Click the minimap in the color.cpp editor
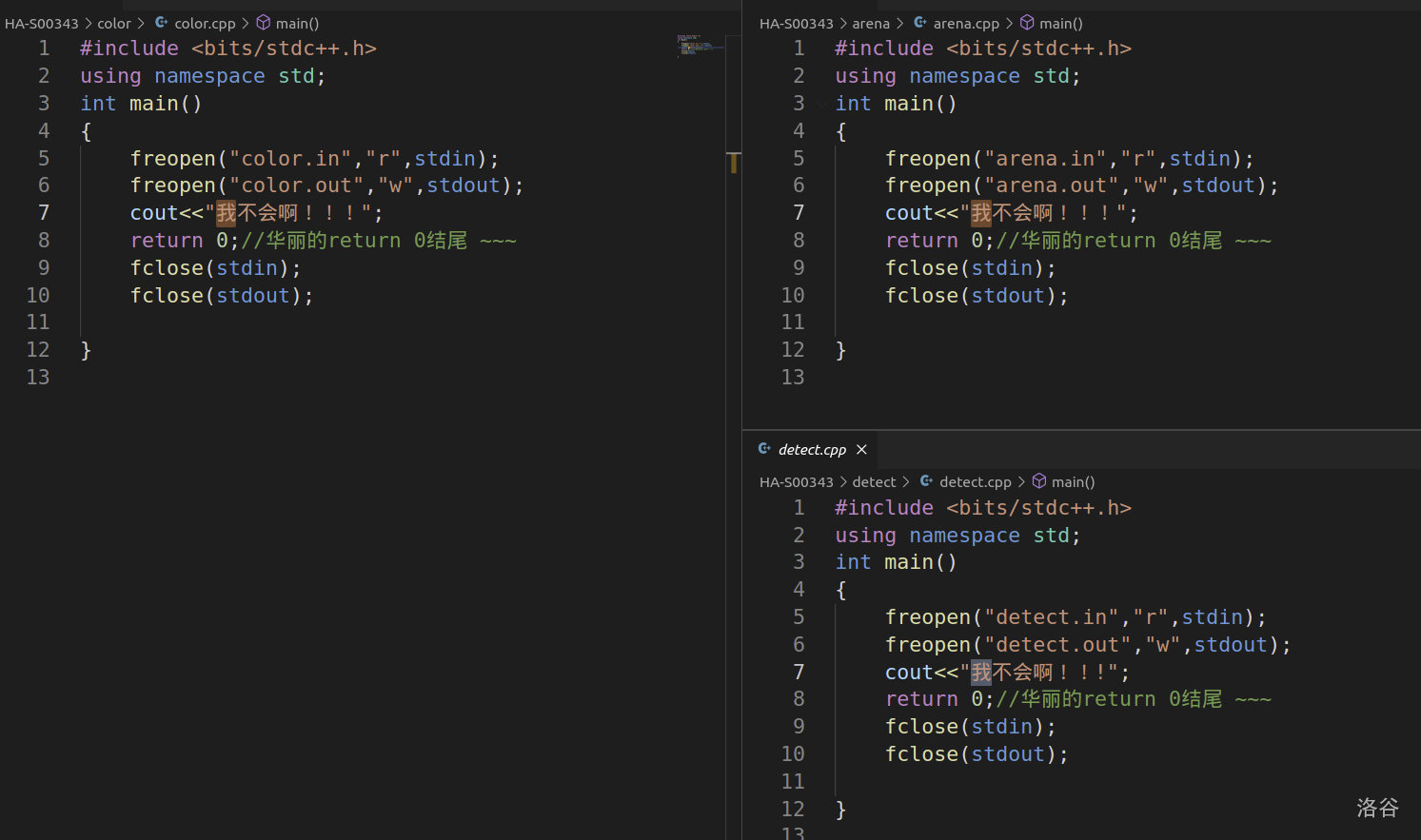1421x840 pixels. click(701, 45)
